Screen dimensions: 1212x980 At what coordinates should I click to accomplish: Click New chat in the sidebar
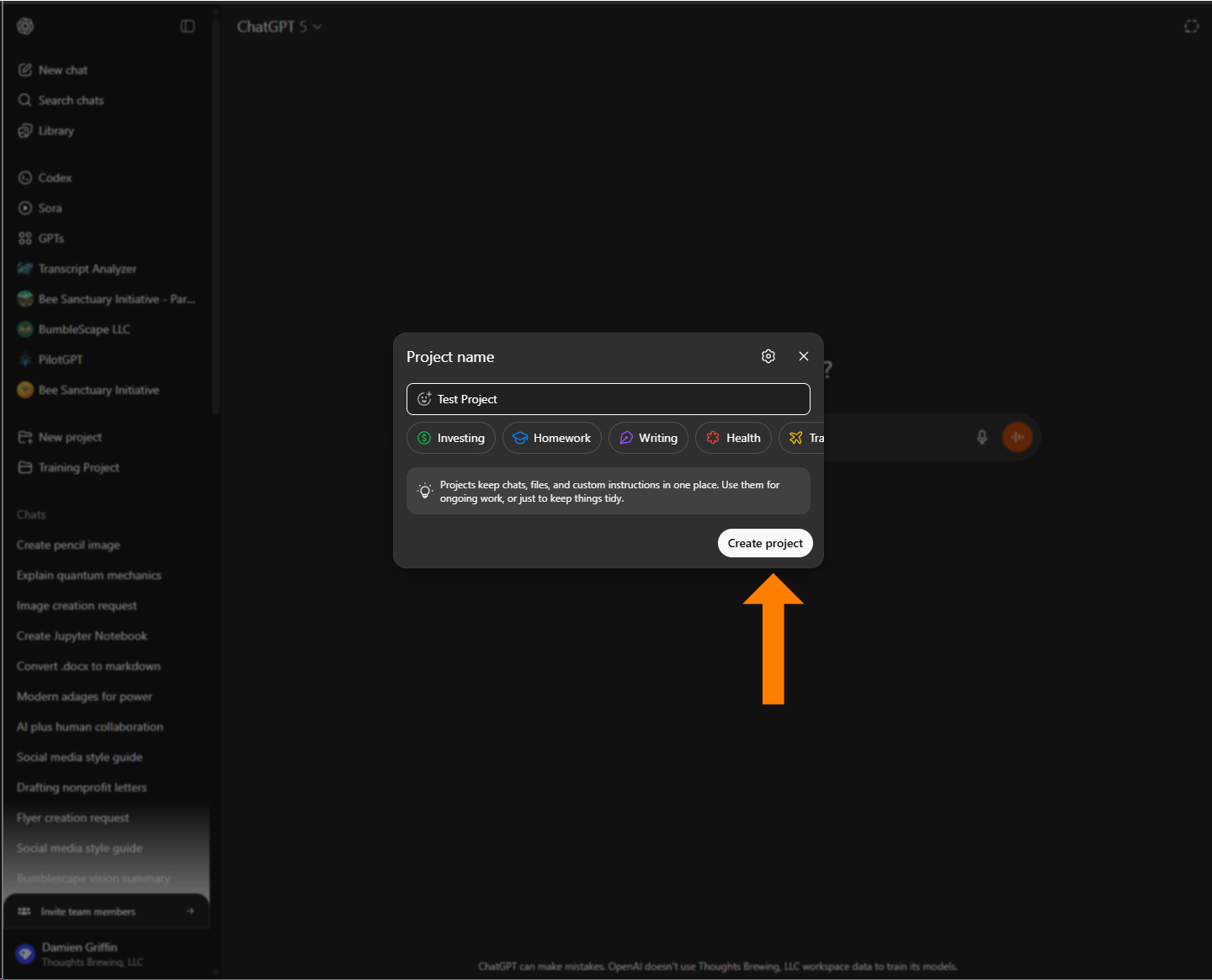click(x=62, y=70)
